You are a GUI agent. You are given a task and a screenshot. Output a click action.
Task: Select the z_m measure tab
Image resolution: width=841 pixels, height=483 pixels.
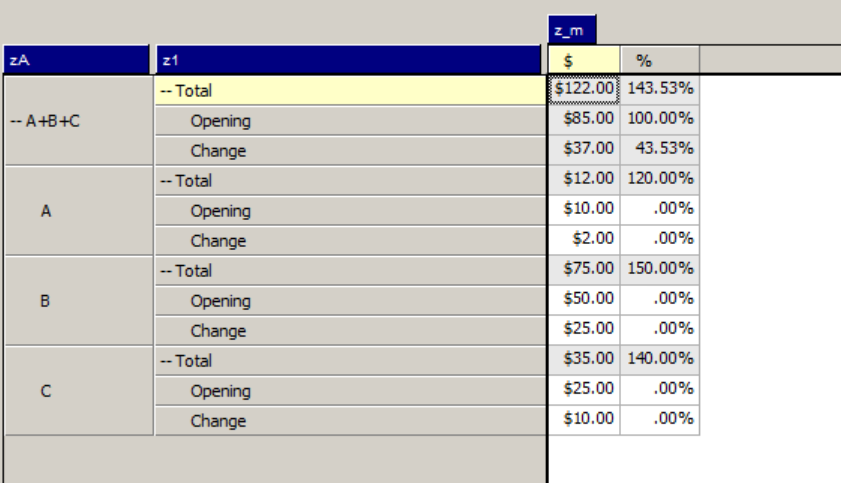click(x=572, y=32)
